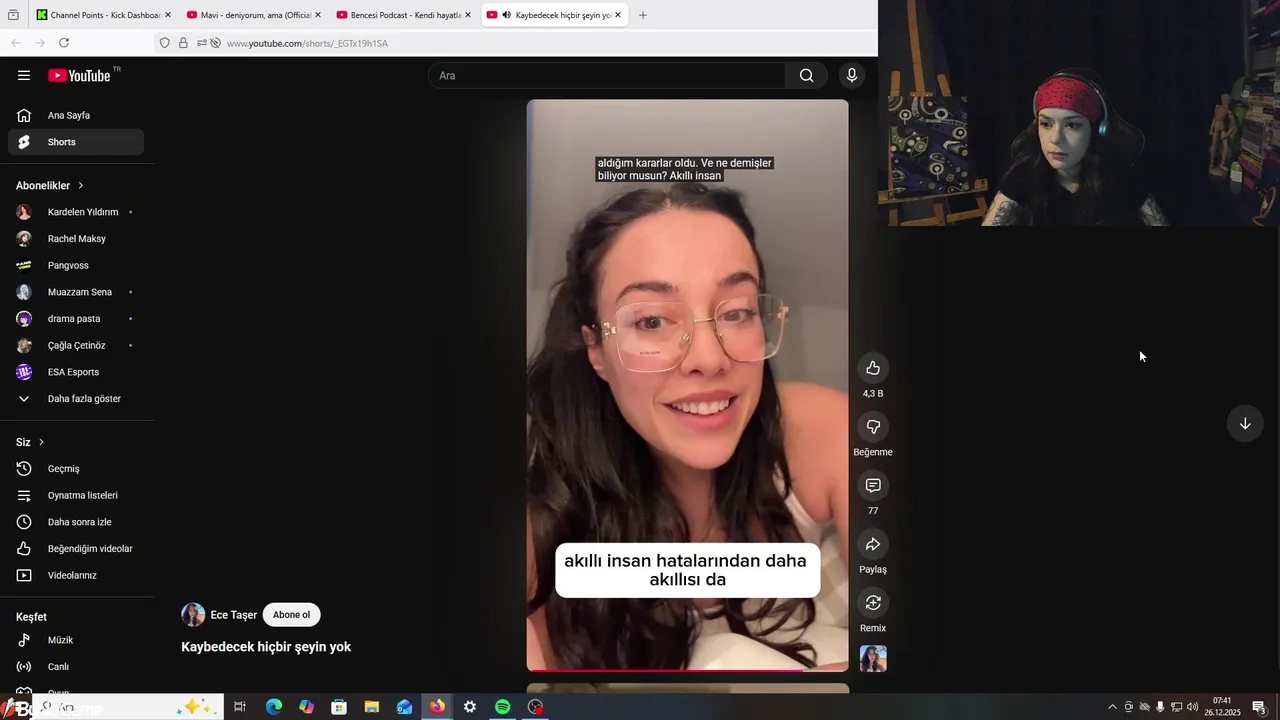Open File Explorer from taskbar

click(x=371, y=707)
